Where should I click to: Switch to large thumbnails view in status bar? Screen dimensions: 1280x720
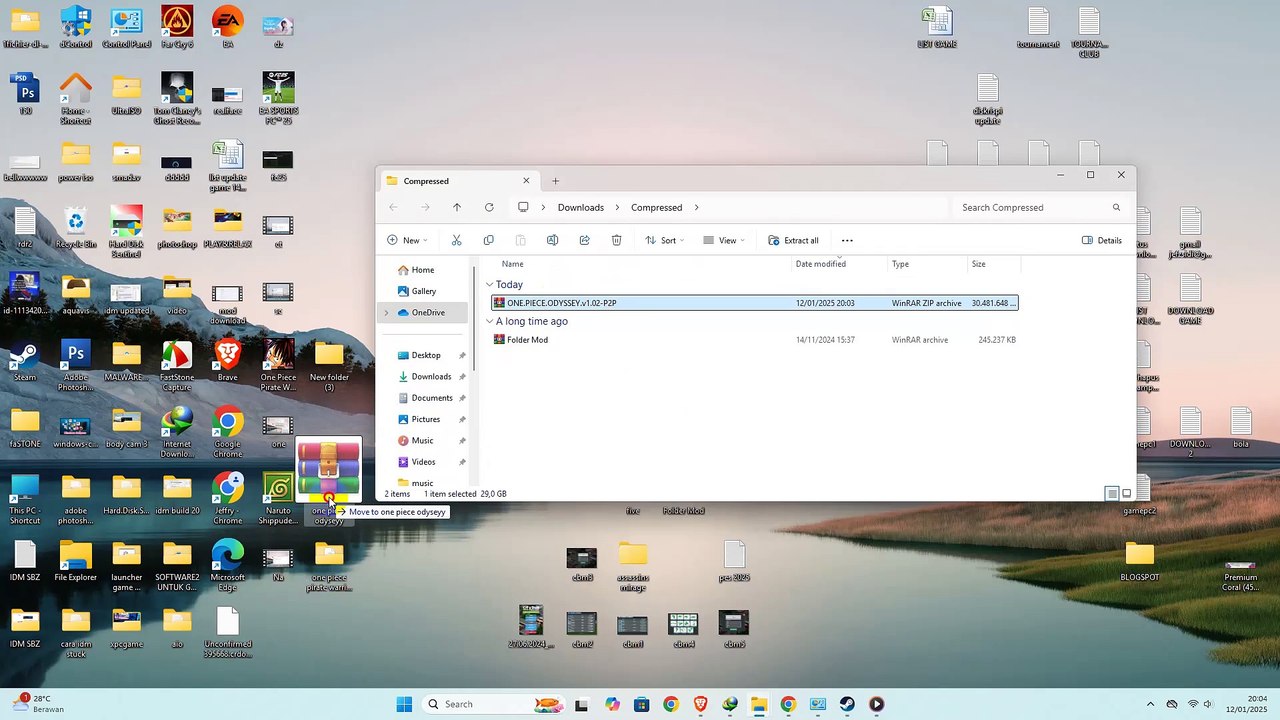click(x=1127, y=494)
